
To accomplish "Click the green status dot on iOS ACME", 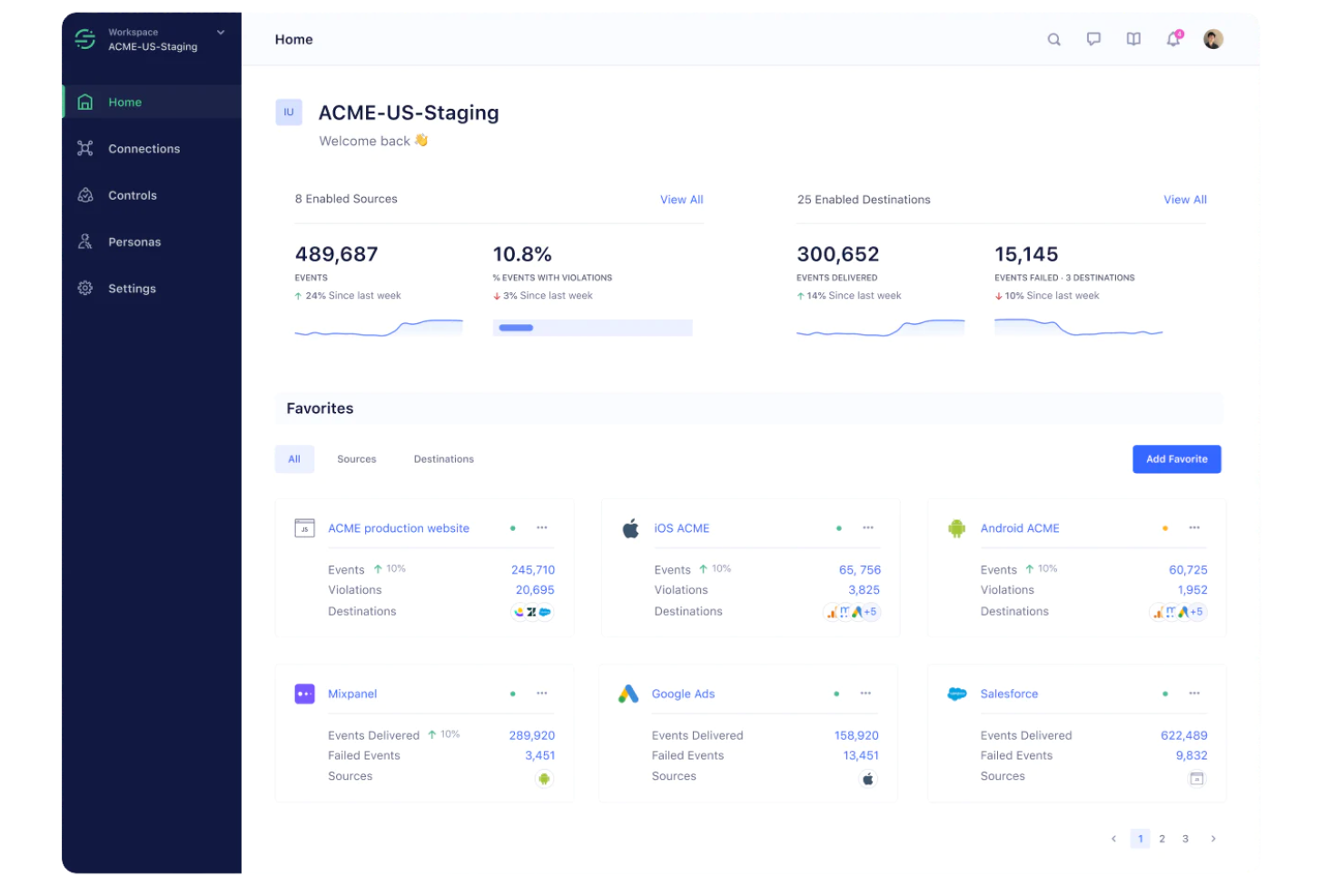I will pyautogui.click(x=839, y=528).
